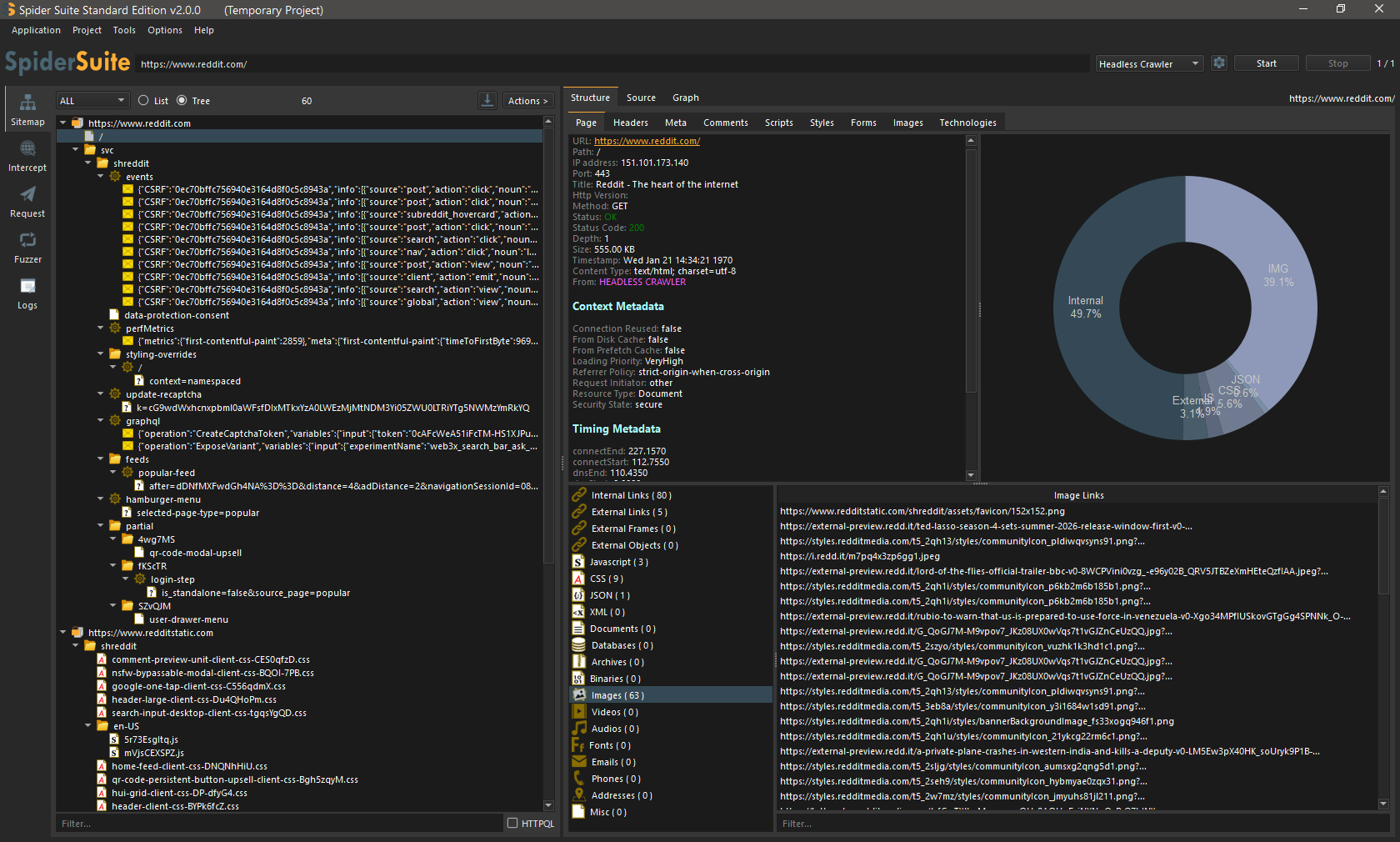
Task: Select the Javascript resource category
Action: 618,562
